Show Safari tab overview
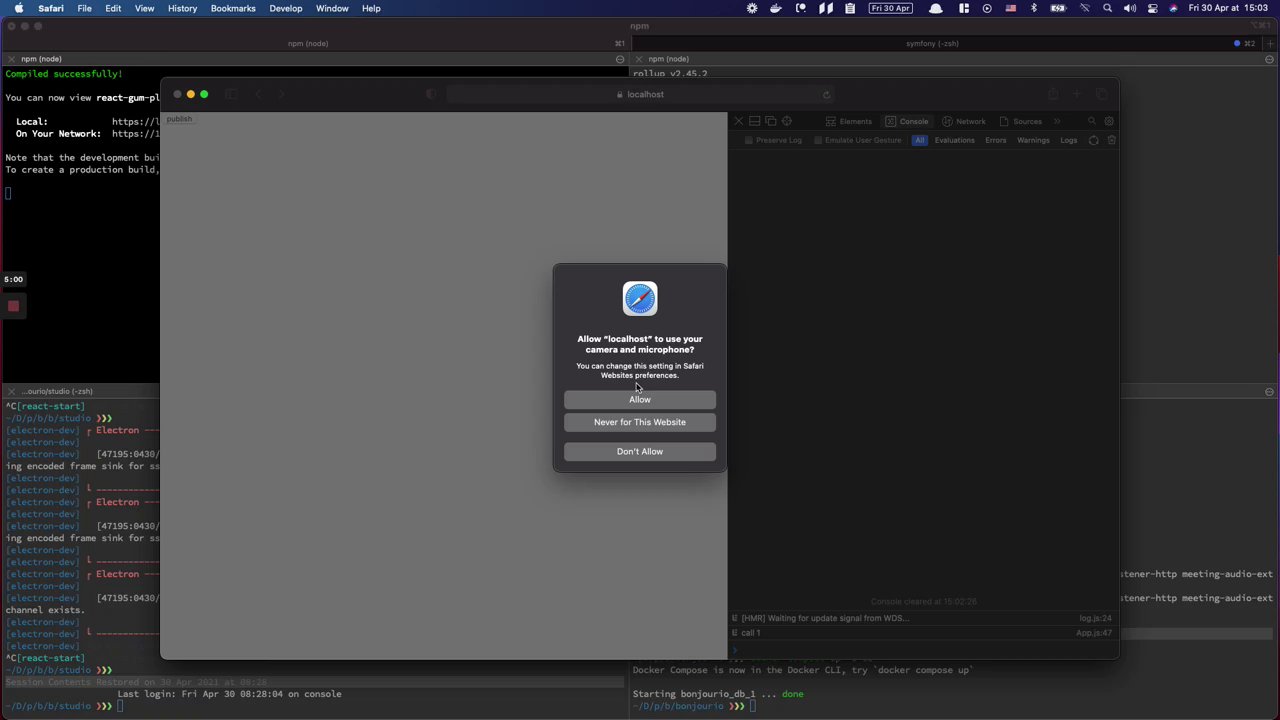The image size is (1280, 720). 1101,94
